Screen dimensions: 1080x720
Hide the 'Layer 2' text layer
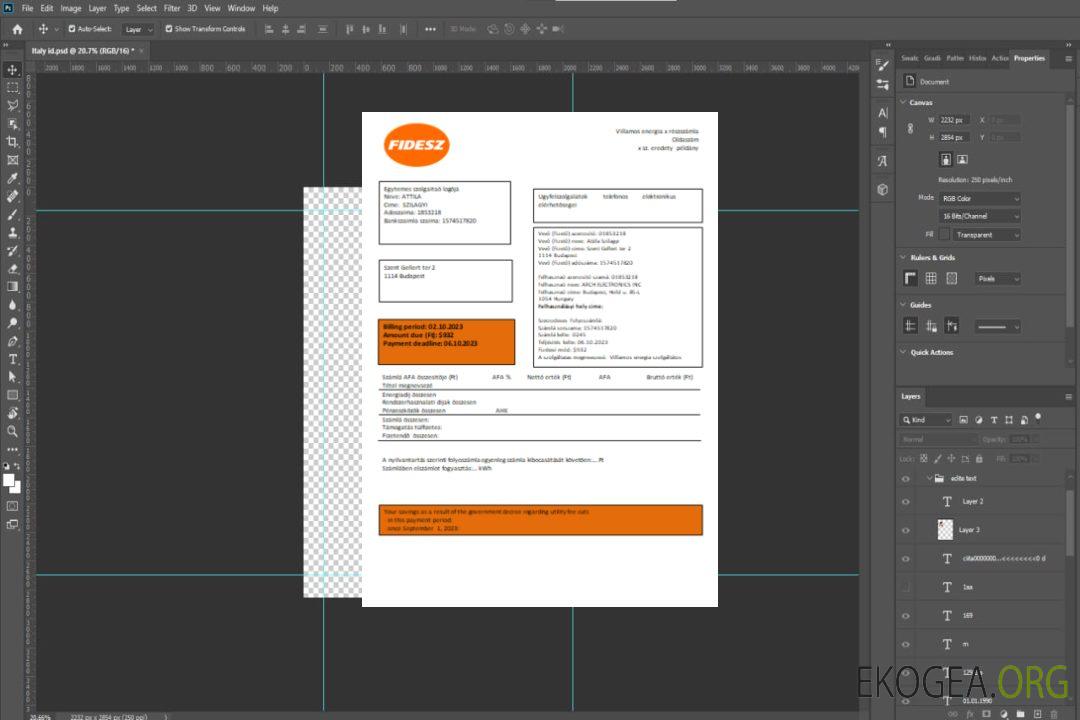pyautogui.click(x=906, y=502)
